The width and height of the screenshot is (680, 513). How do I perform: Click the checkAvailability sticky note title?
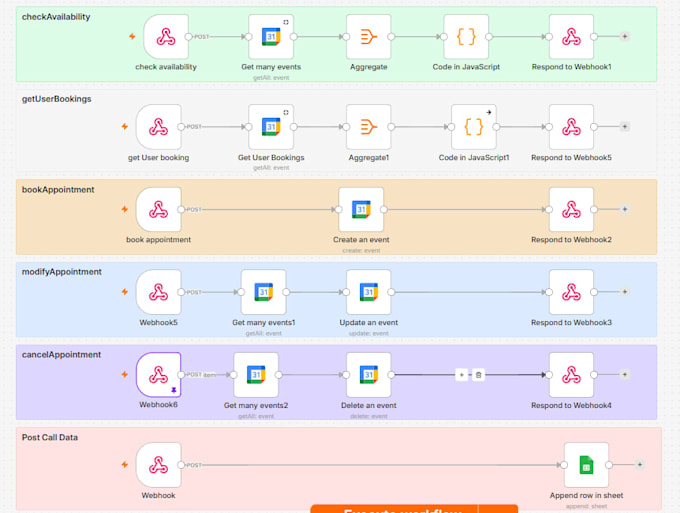click(56, 17)
